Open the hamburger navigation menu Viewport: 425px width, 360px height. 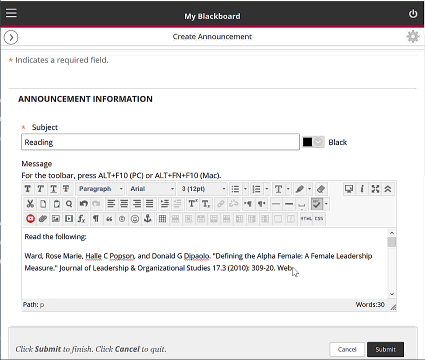click(11, 13)
